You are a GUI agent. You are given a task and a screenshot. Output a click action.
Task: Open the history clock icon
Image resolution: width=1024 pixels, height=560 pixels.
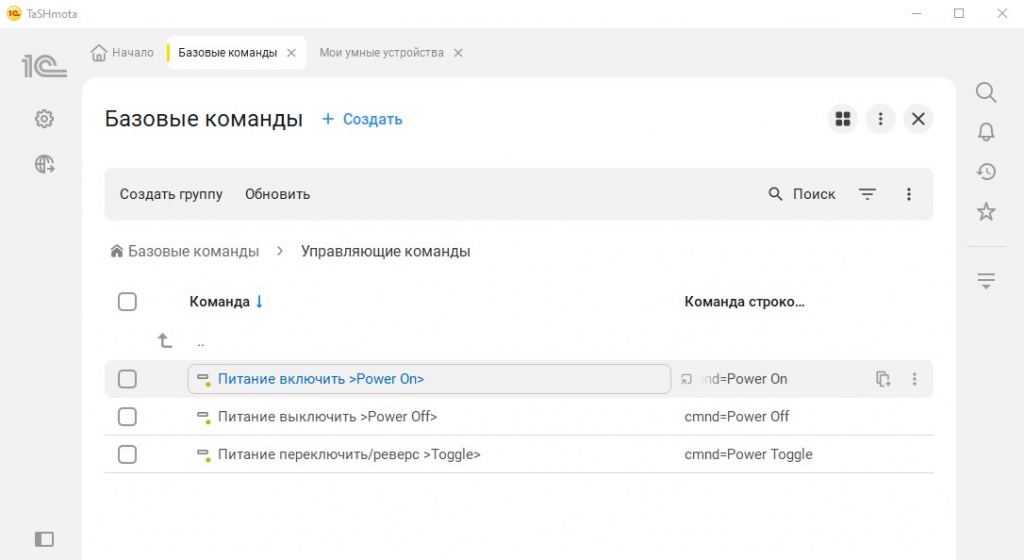tap(986, 172)
